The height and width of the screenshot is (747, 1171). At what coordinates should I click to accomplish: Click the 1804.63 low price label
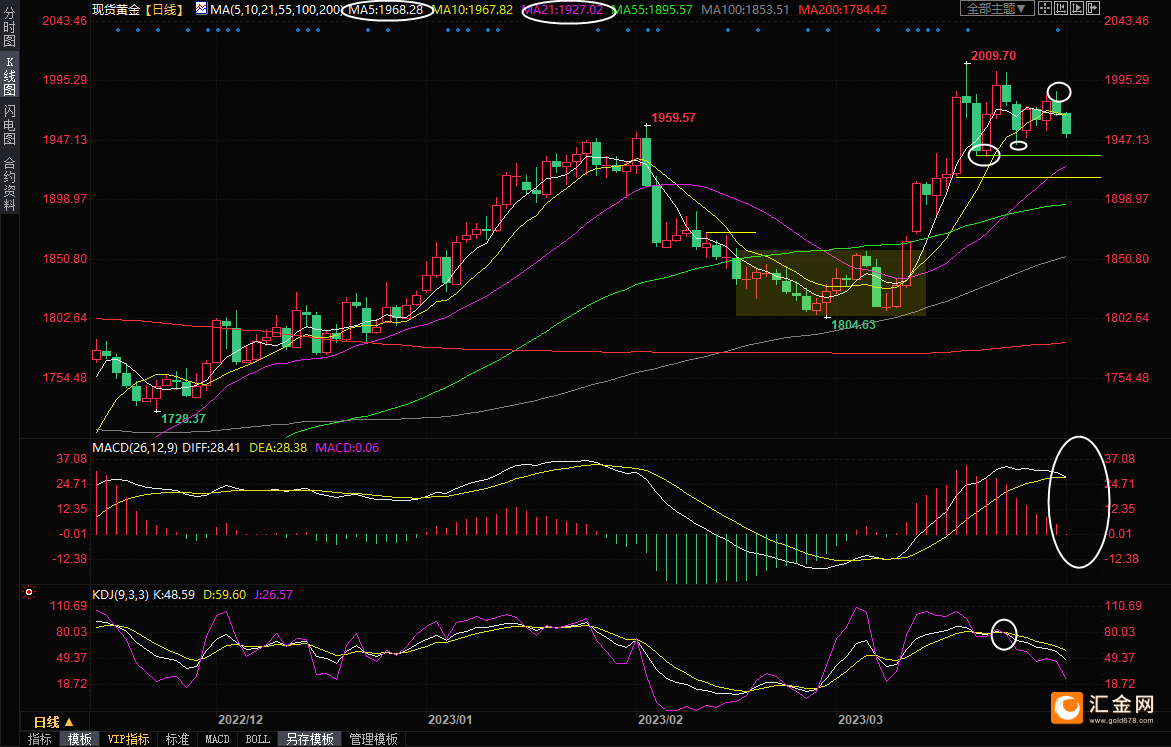pos(854,325)
